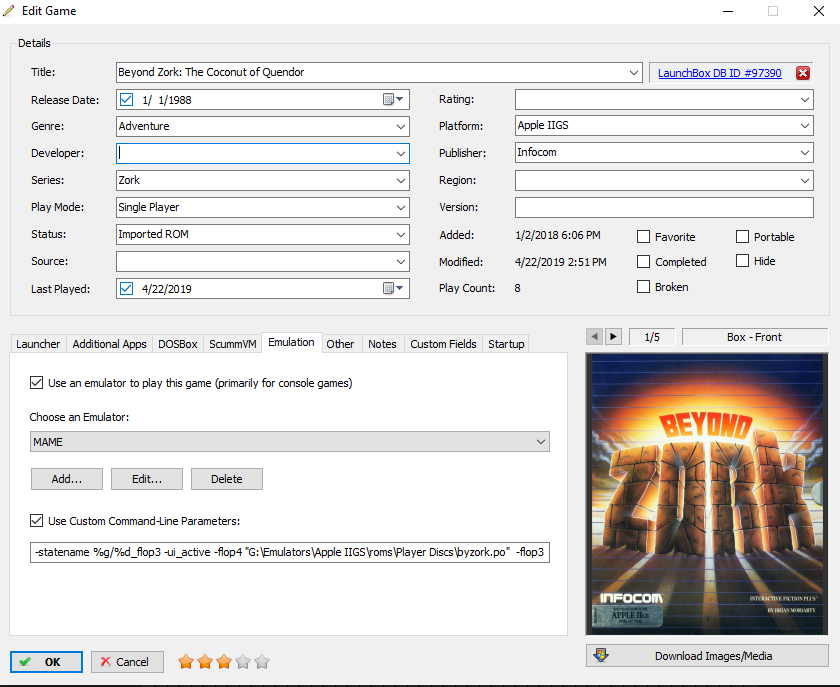Click Add... to add an emulator

67,479
